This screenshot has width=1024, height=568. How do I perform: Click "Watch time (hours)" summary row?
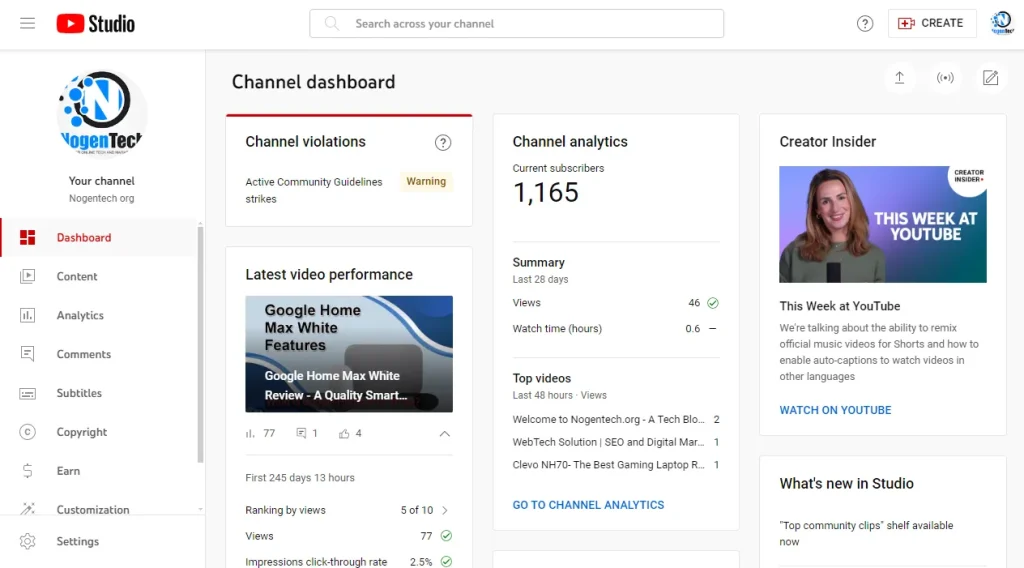(x=615, y=328)
